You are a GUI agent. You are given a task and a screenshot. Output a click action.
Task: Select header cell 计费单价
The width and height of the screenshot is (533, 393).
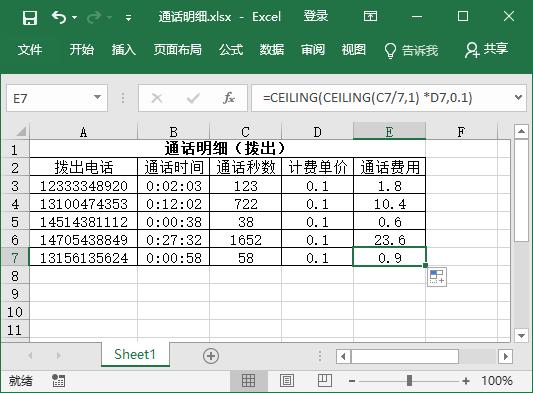[317, 167]
